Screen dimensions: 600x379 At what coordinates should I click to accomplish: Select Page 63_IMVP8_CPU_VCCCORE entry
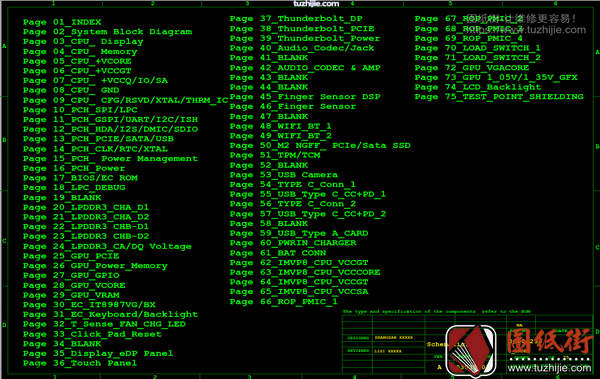[305, 272]
